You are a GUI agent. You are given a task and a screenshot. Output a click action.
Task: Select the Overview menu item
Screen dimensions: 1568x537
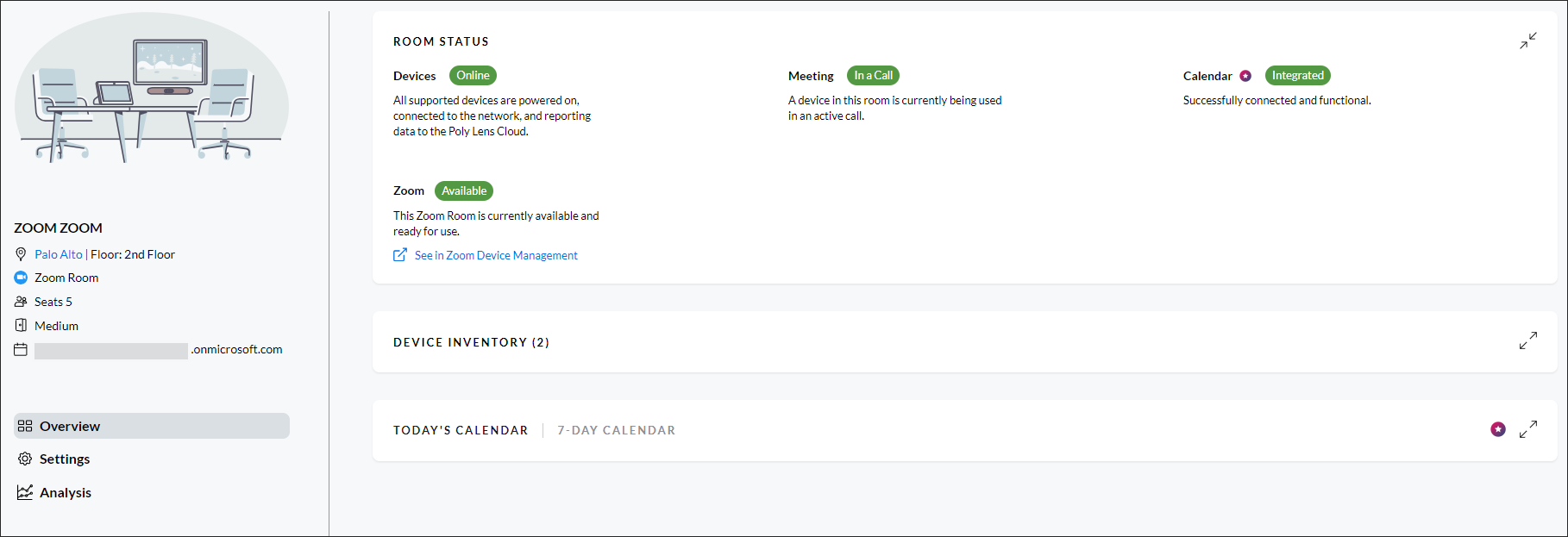pos(152,426)
